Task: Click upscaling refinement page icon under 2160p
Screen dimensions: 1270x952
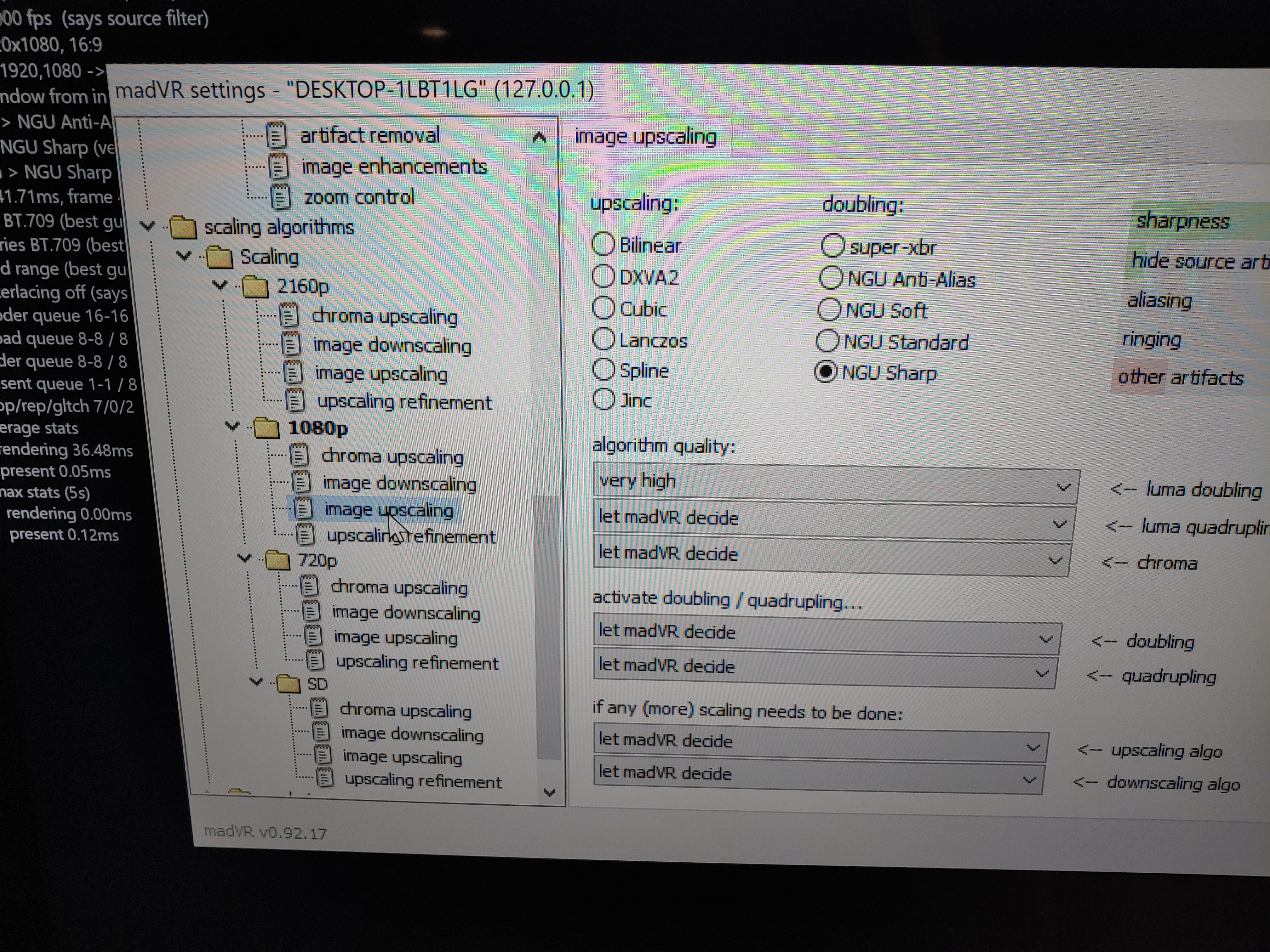Action: pos(295,400)
